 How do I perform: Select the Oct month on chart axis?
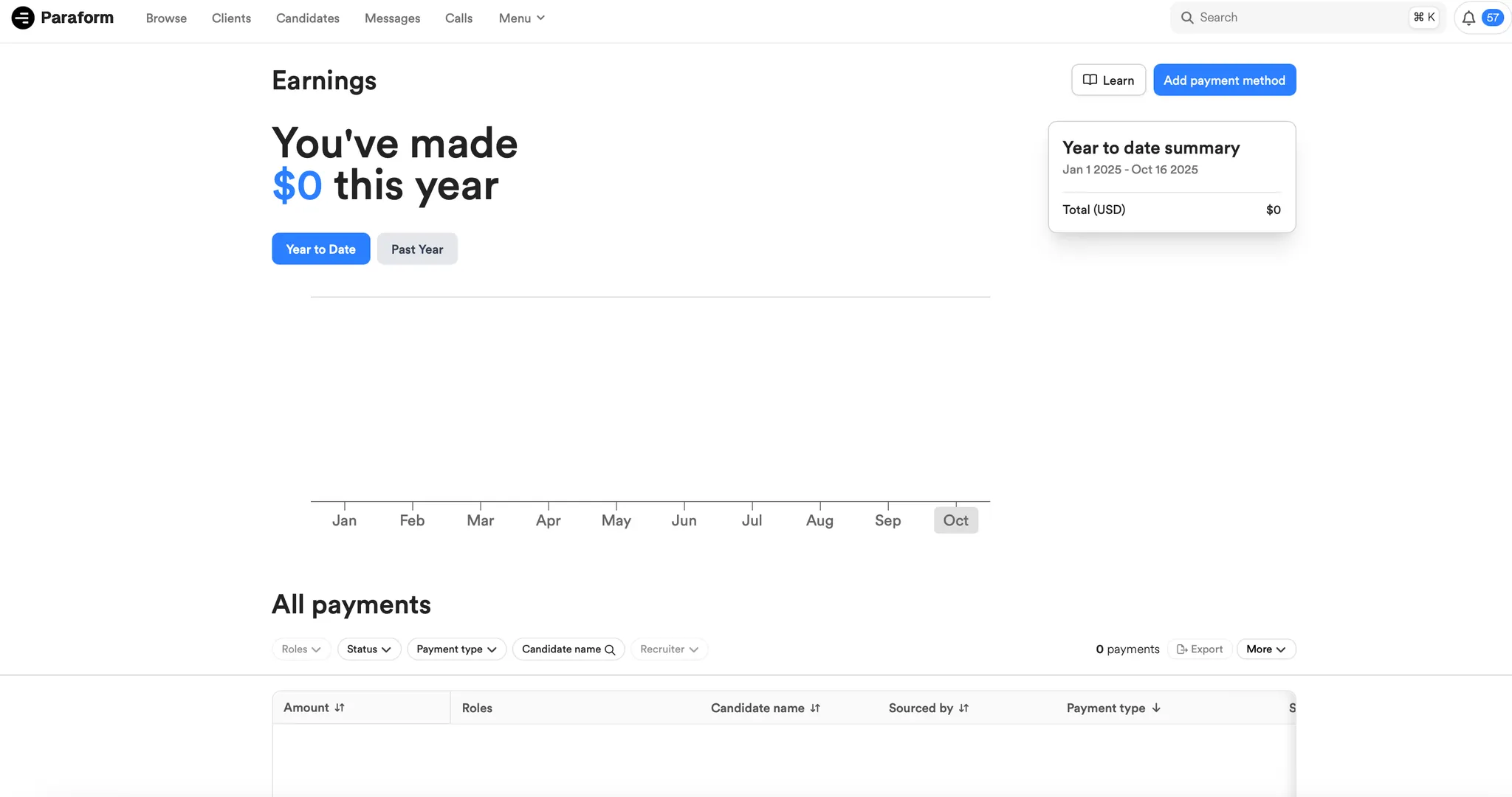coord(955,520)
